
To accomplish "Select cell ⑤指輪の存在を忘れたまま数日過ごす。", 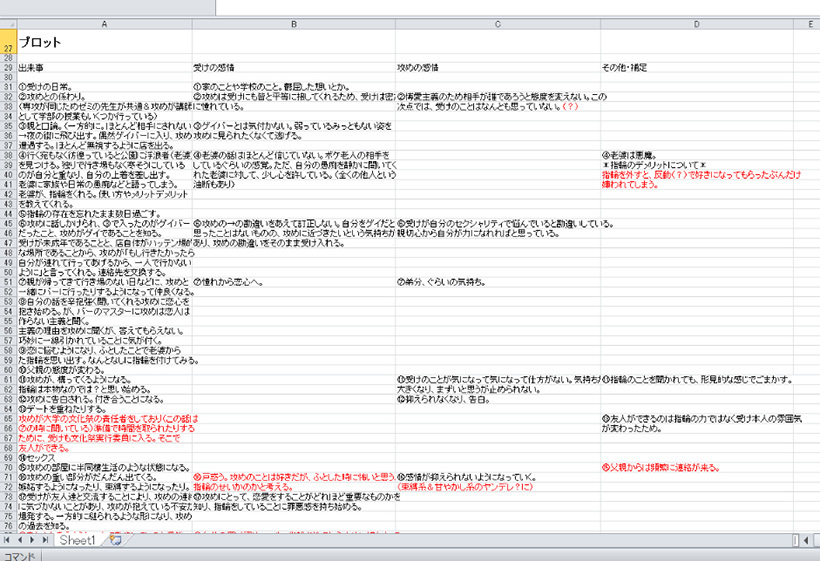I will click(105, 214).
